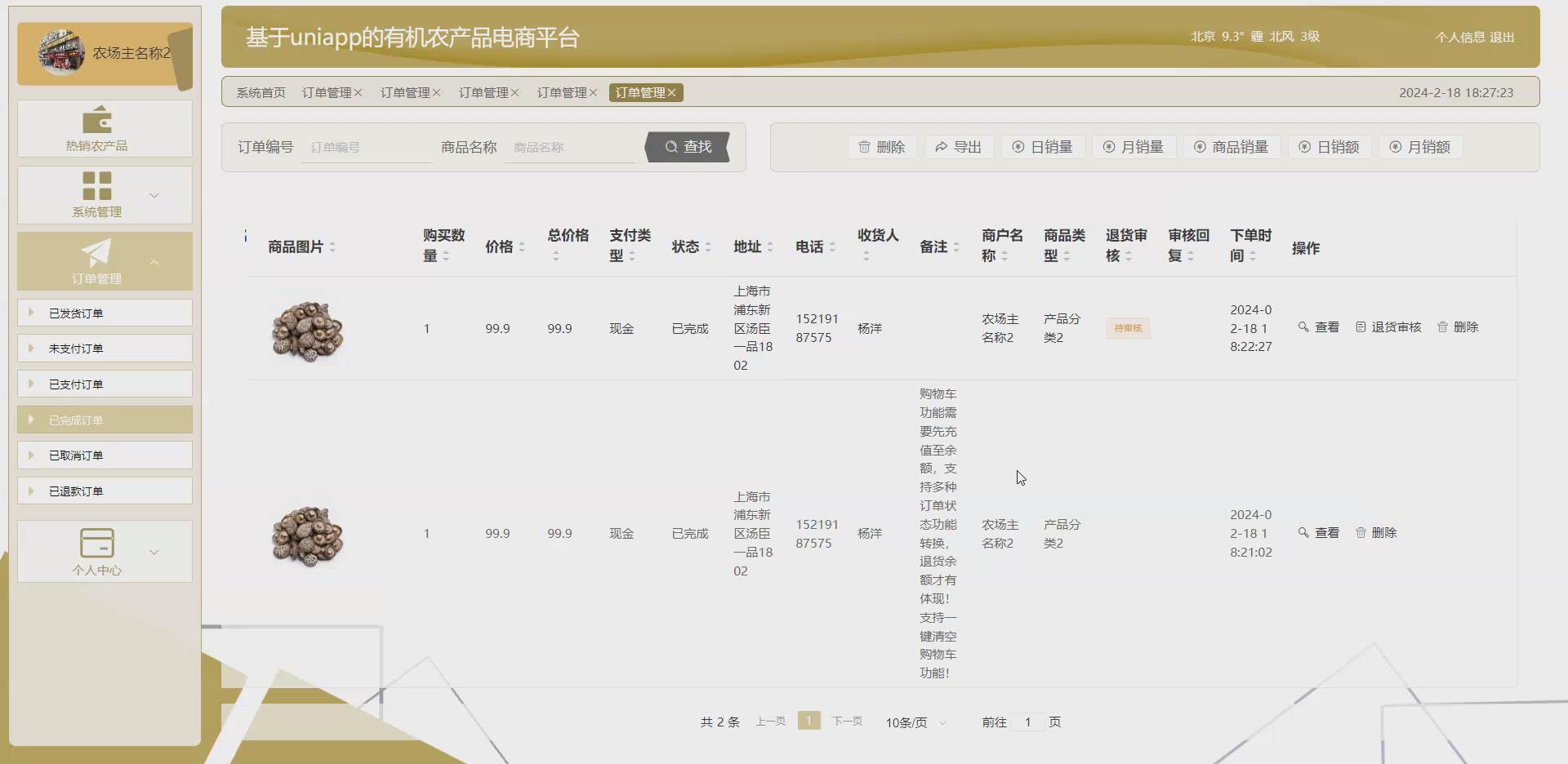Click the farm owner avatar picture
Viewport: 1568px width, 764px height.
61,52
